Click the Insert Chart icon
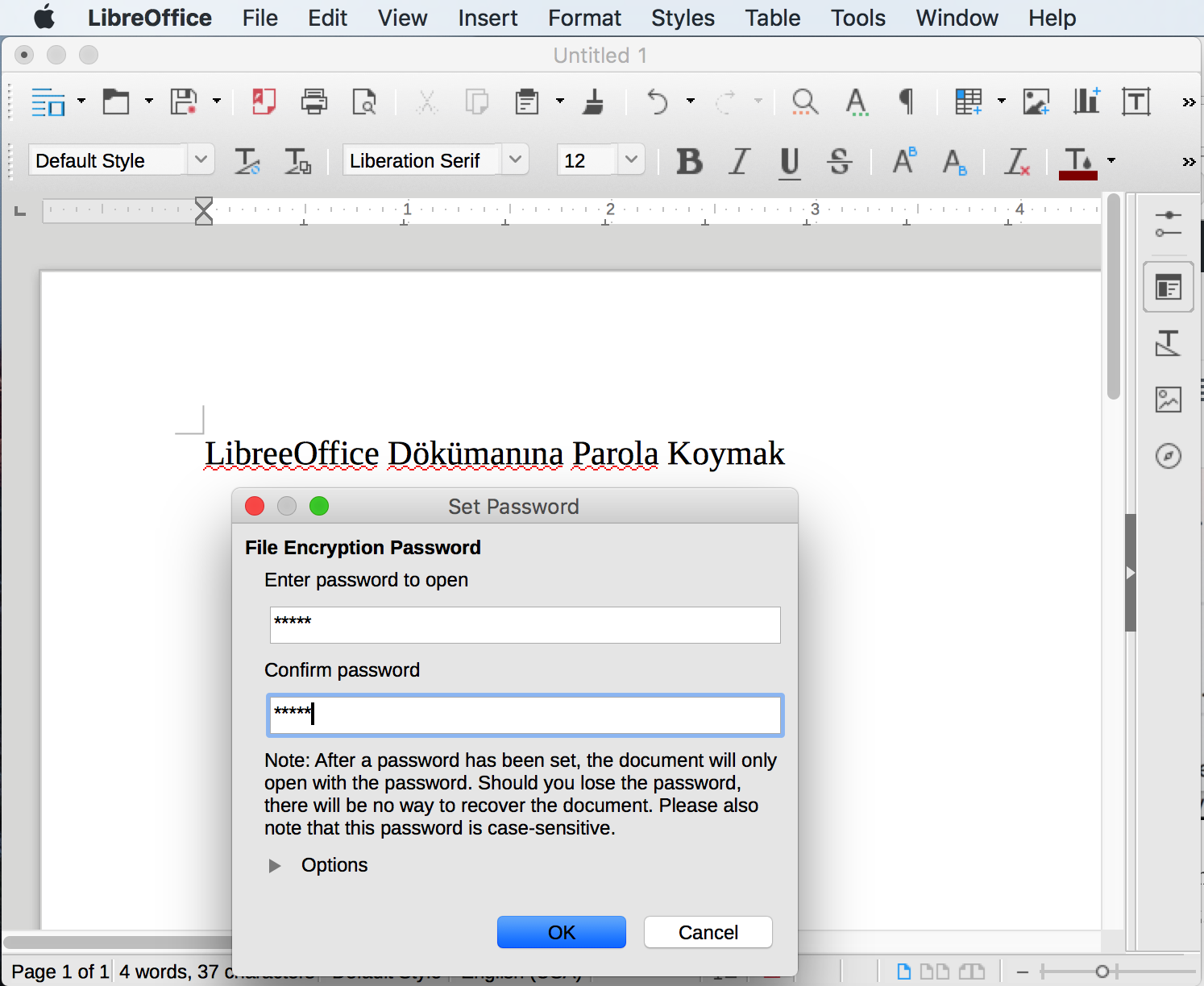 point(1086,101)
